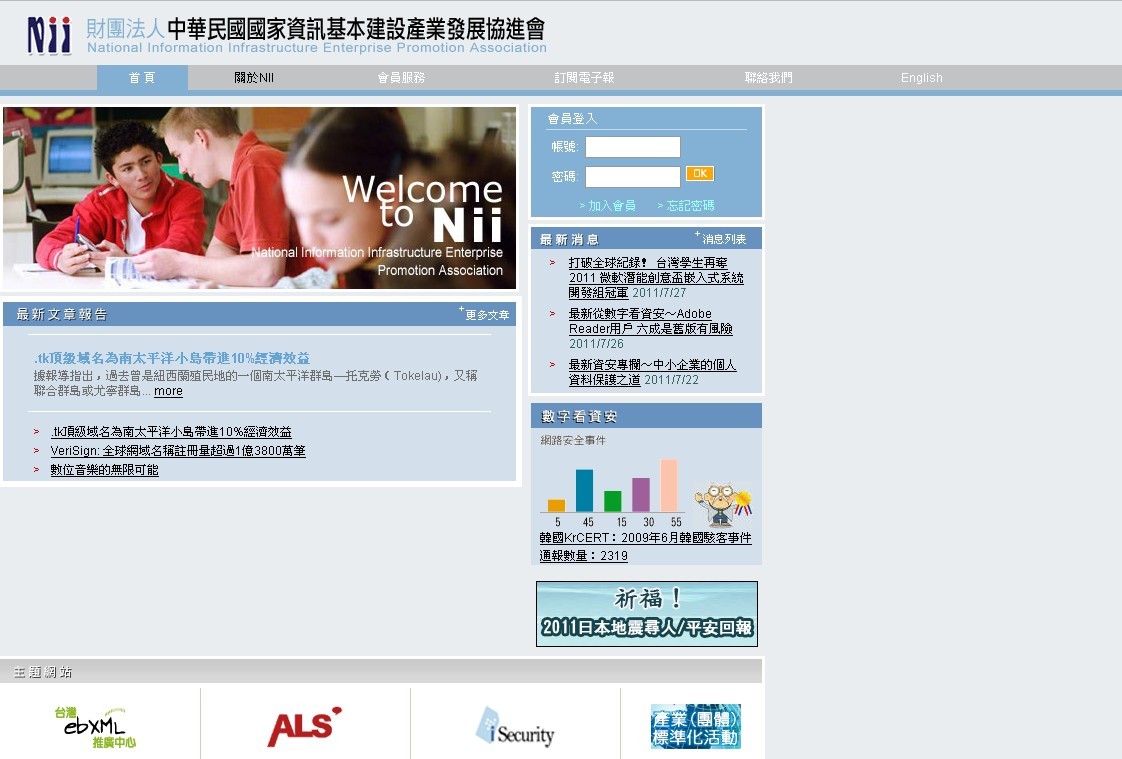Open the 會員服務 menu item
This screenshot has width=1122, height=759.
click(401, 78)
